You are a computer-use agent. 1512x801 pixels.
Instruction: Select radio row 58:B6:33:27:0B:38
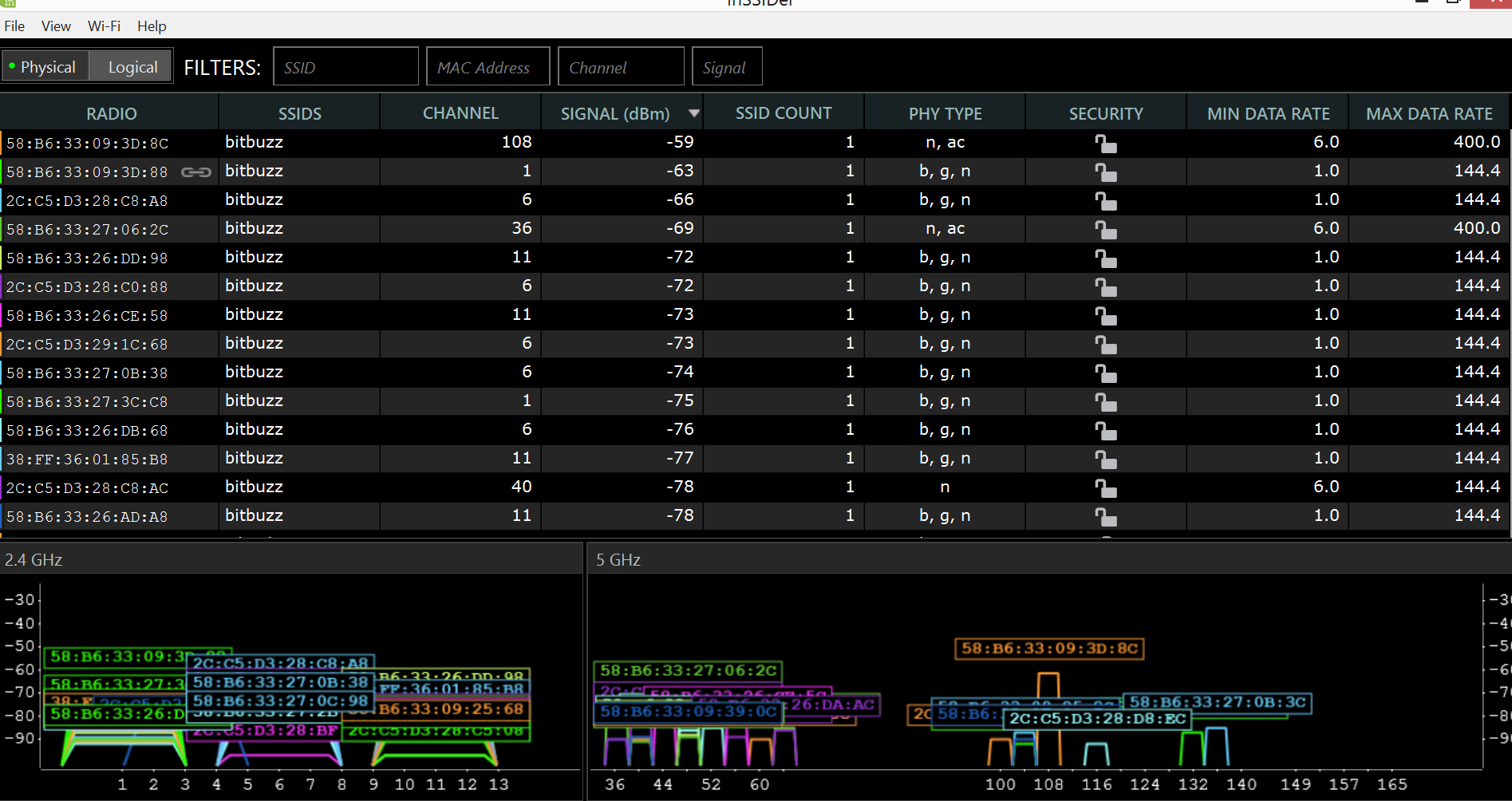(755, 373)
